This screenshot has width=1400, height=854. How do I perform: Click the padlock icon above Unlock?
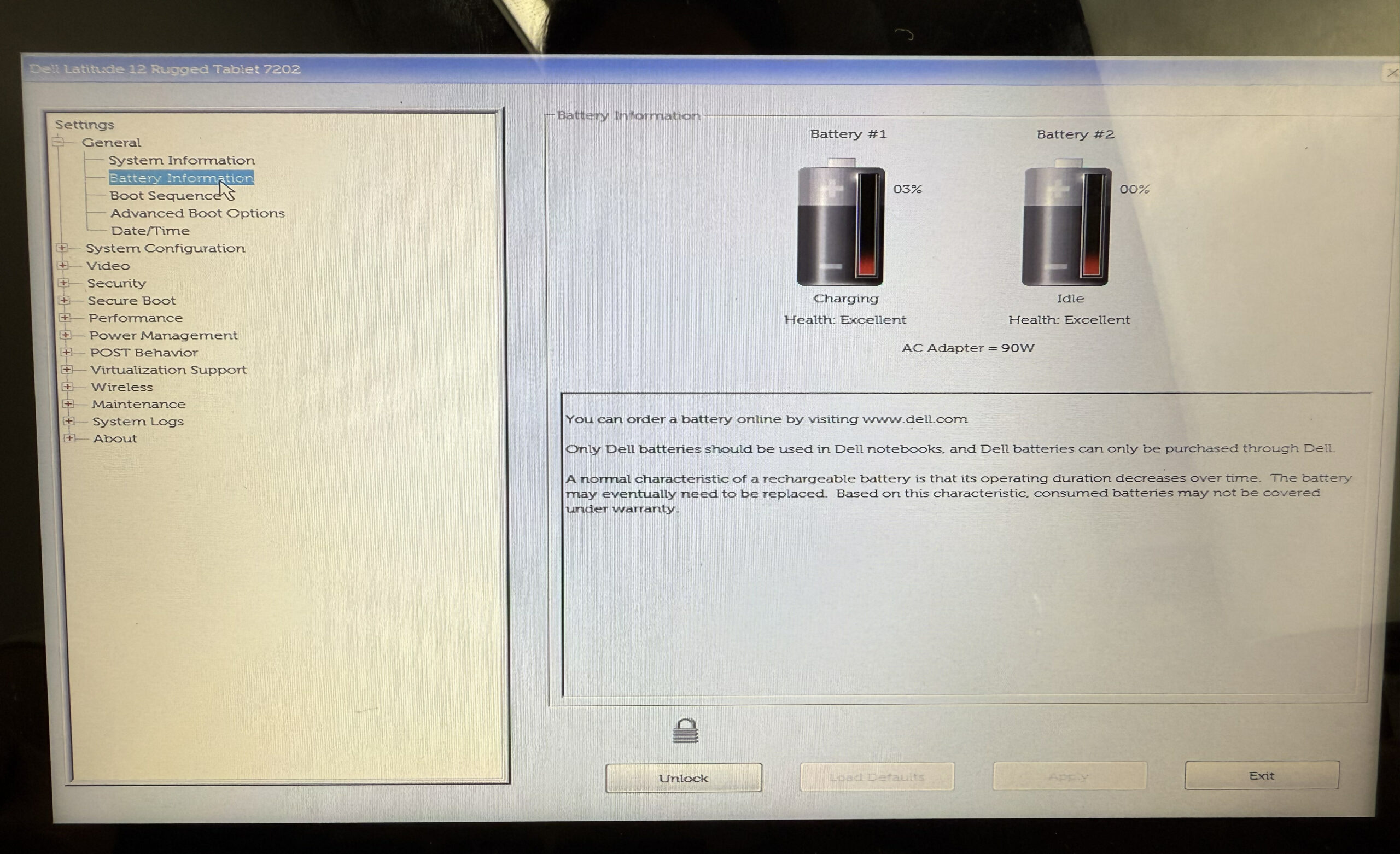click(685, 730)
